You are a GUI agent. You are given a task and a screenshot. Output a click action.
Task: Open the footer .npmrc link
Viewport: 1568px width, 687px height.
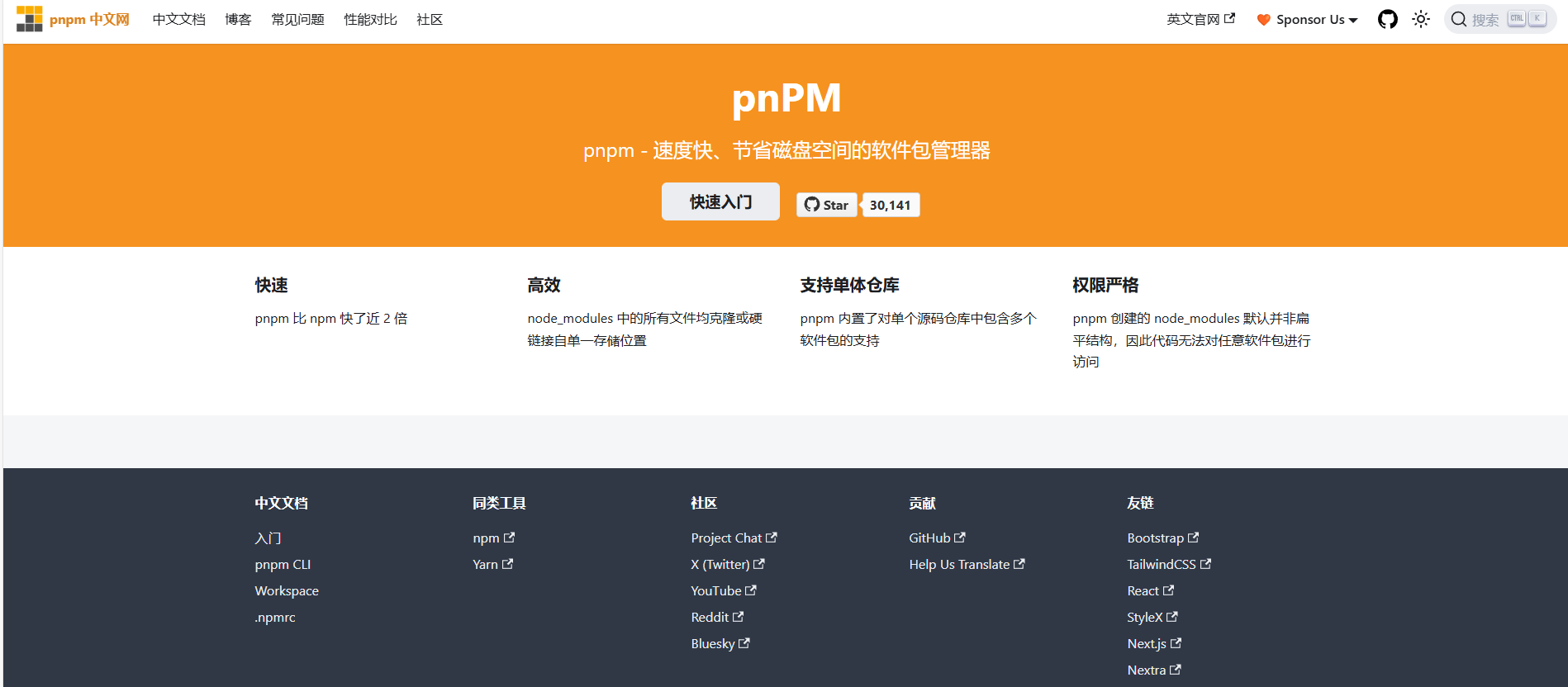(275, 618)
